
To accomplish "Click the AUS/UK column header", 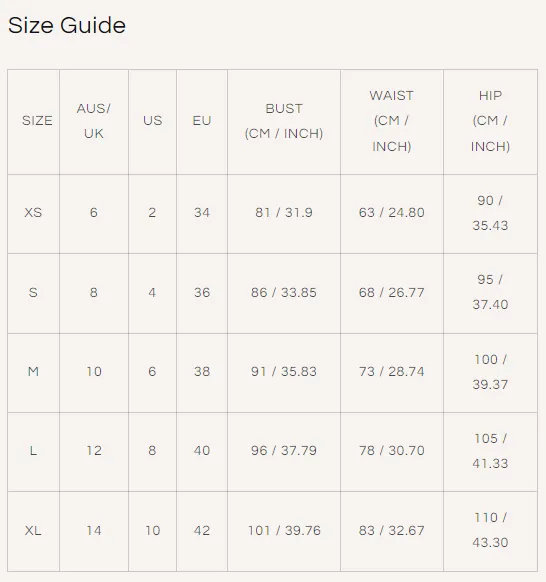I will pyautogui.click(x=94, y=121).
